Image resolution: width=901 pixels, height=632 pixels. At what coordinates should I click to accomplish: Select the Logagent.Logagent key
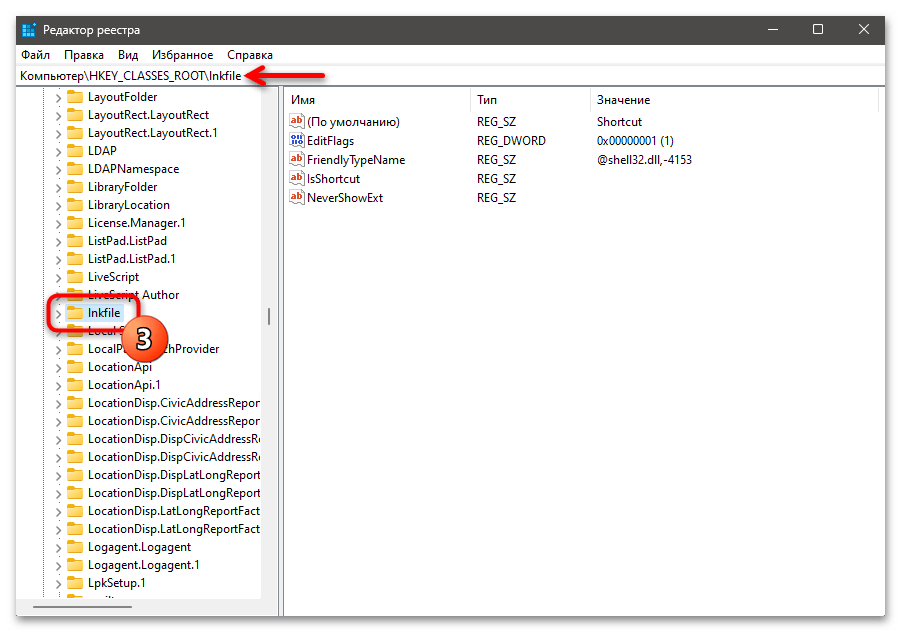click(139, 547)
